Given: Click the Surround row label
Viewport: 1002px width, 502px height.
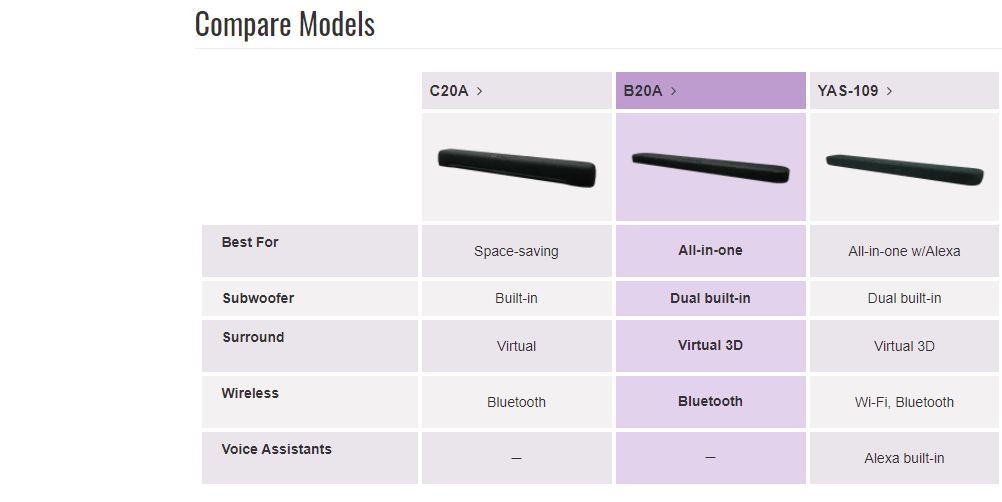Looking at the screenshot, I should pos(253,337).
